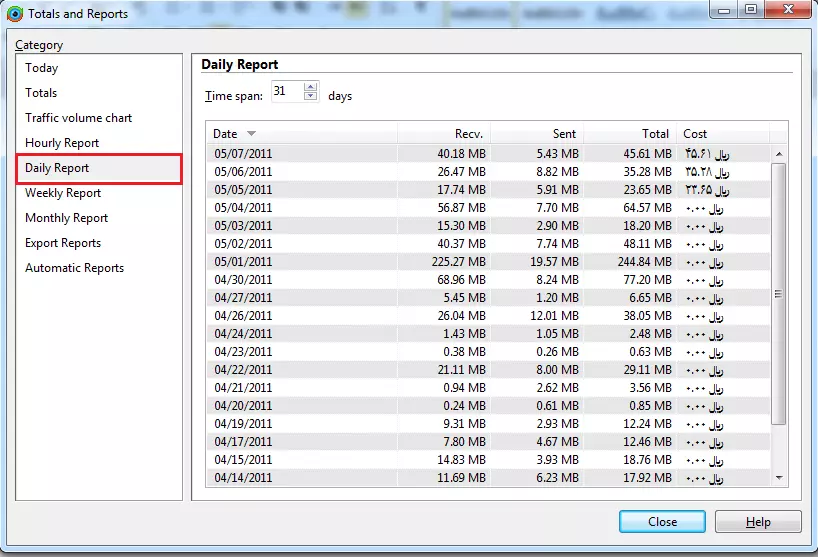818x557 pixels.
Task: Open the Weekly Report category
Action: coord(63,193)
